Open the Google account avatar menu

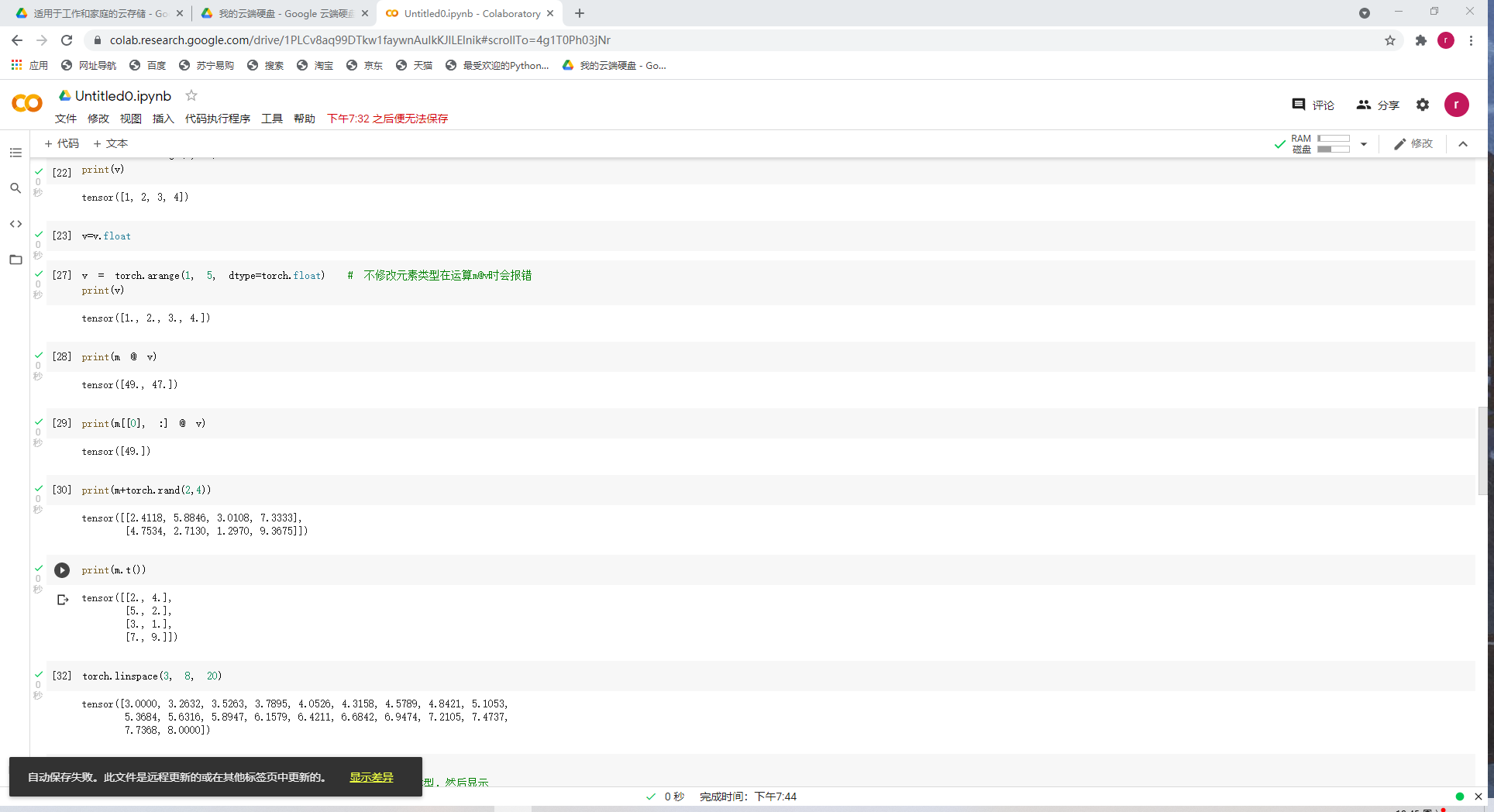[1457, 105]
